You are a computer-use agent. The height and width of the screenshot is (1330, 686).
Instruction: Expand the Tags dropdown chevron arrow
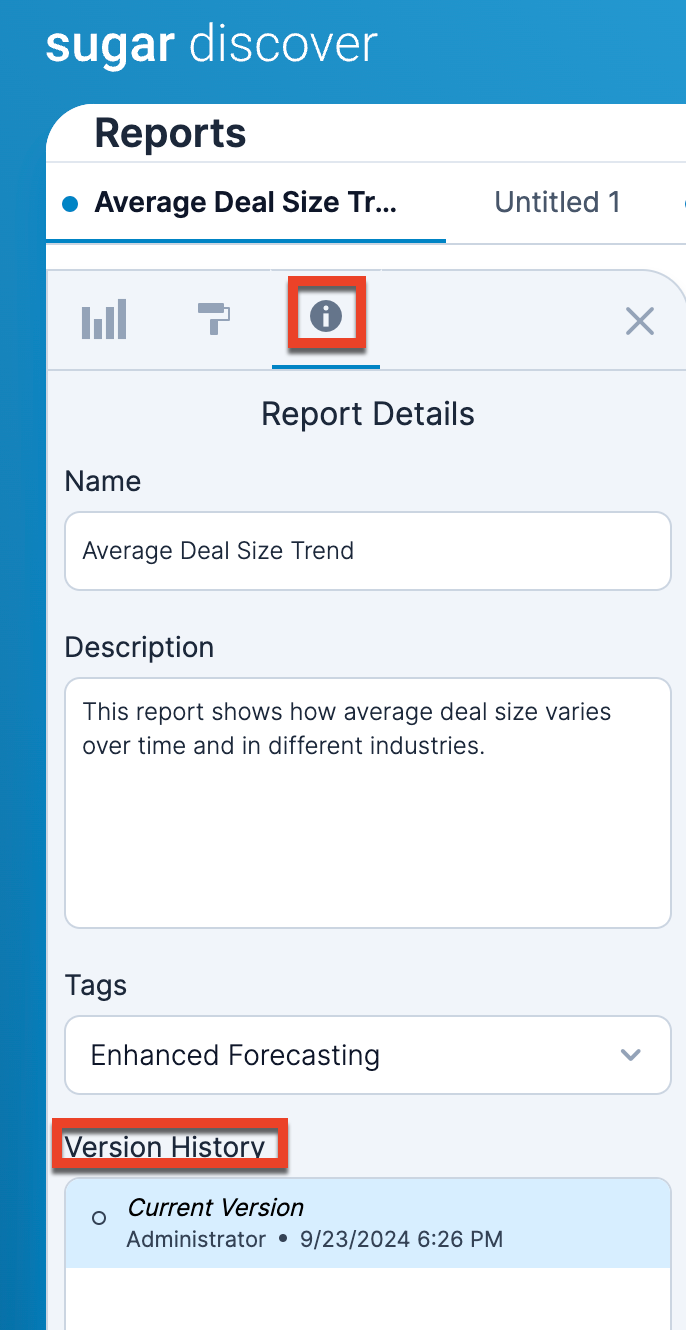pyautogui.click(x=630, y=1055)
